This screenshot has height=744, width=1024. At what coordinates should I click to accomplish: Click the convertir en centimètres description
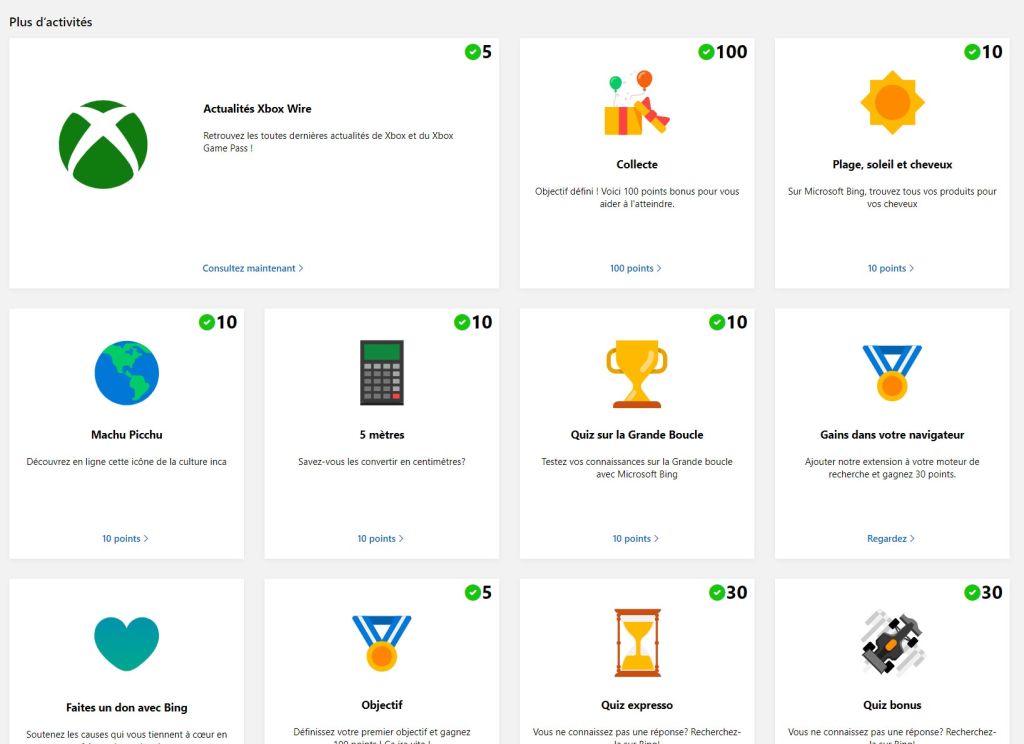[x=382, y=462]
